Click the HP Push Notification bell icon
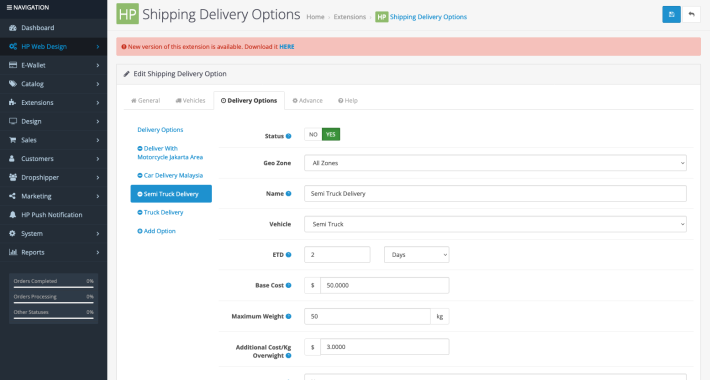Screen dimensions: 710x380 tap(13, 215)
